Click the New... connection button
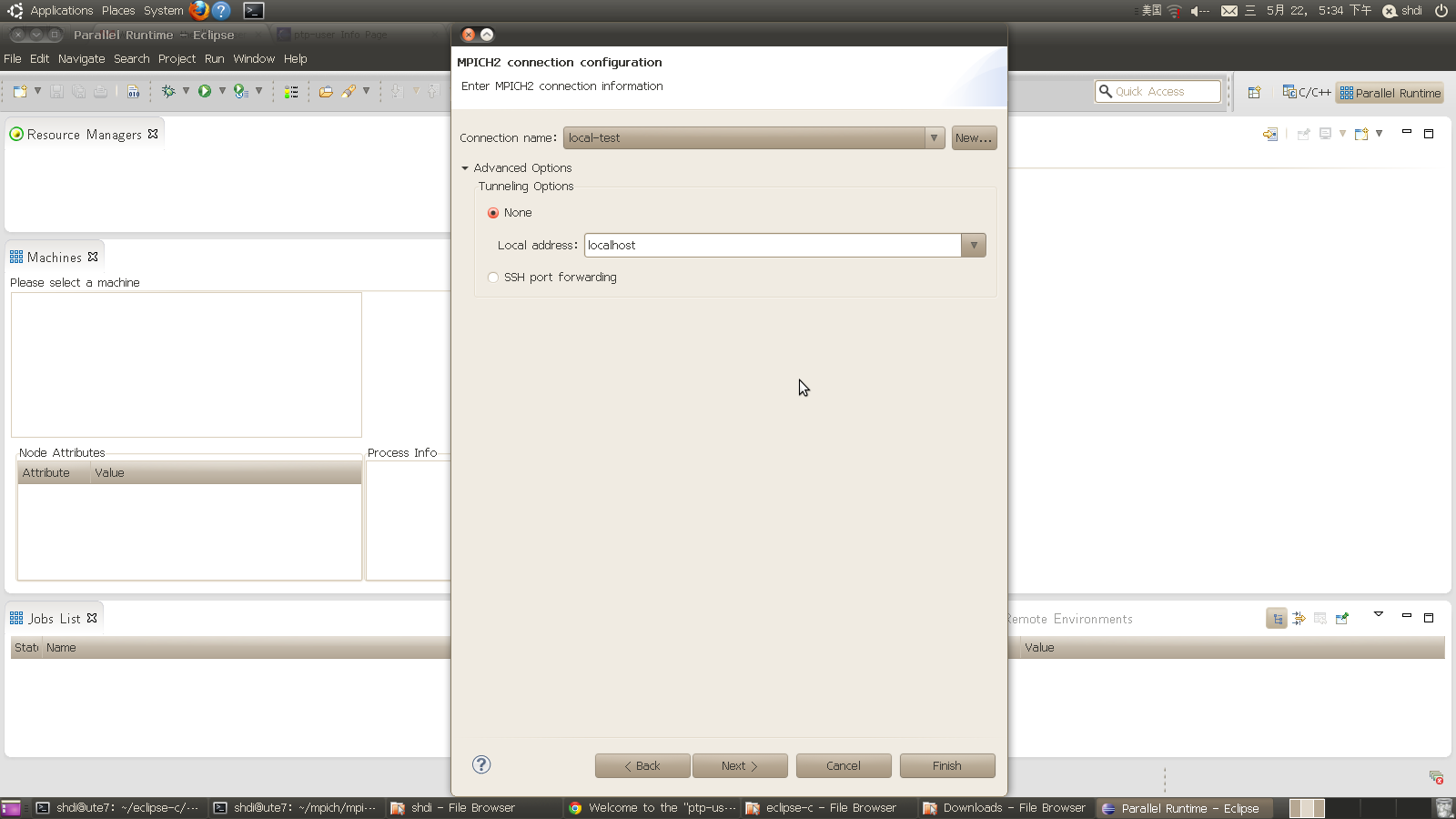 tap(974, 138)
